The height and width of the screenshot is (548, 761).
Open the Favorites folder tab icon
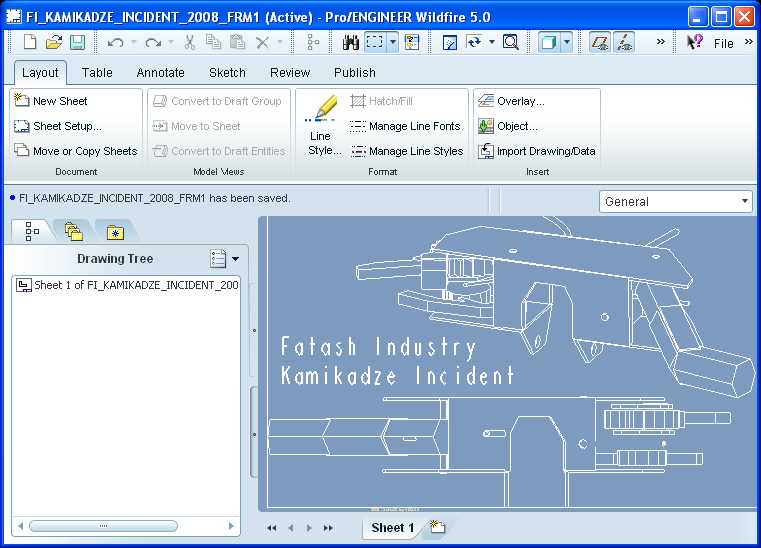pos(115,231)
